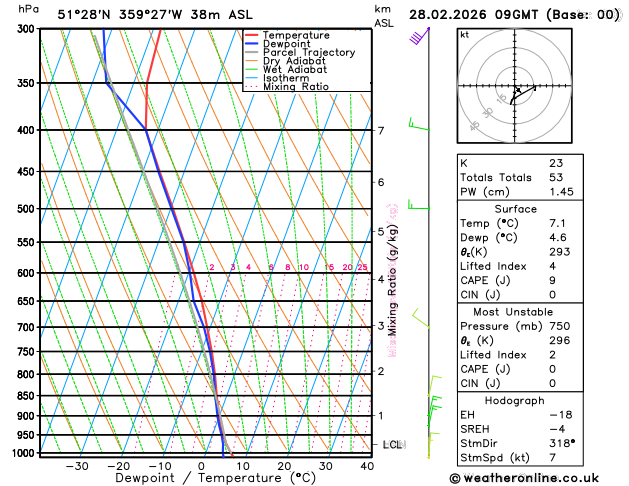The width and height of the screenshot is (629, 486).
Task: Click the 1000 hPa pressure label
Action: coord(26,453)
